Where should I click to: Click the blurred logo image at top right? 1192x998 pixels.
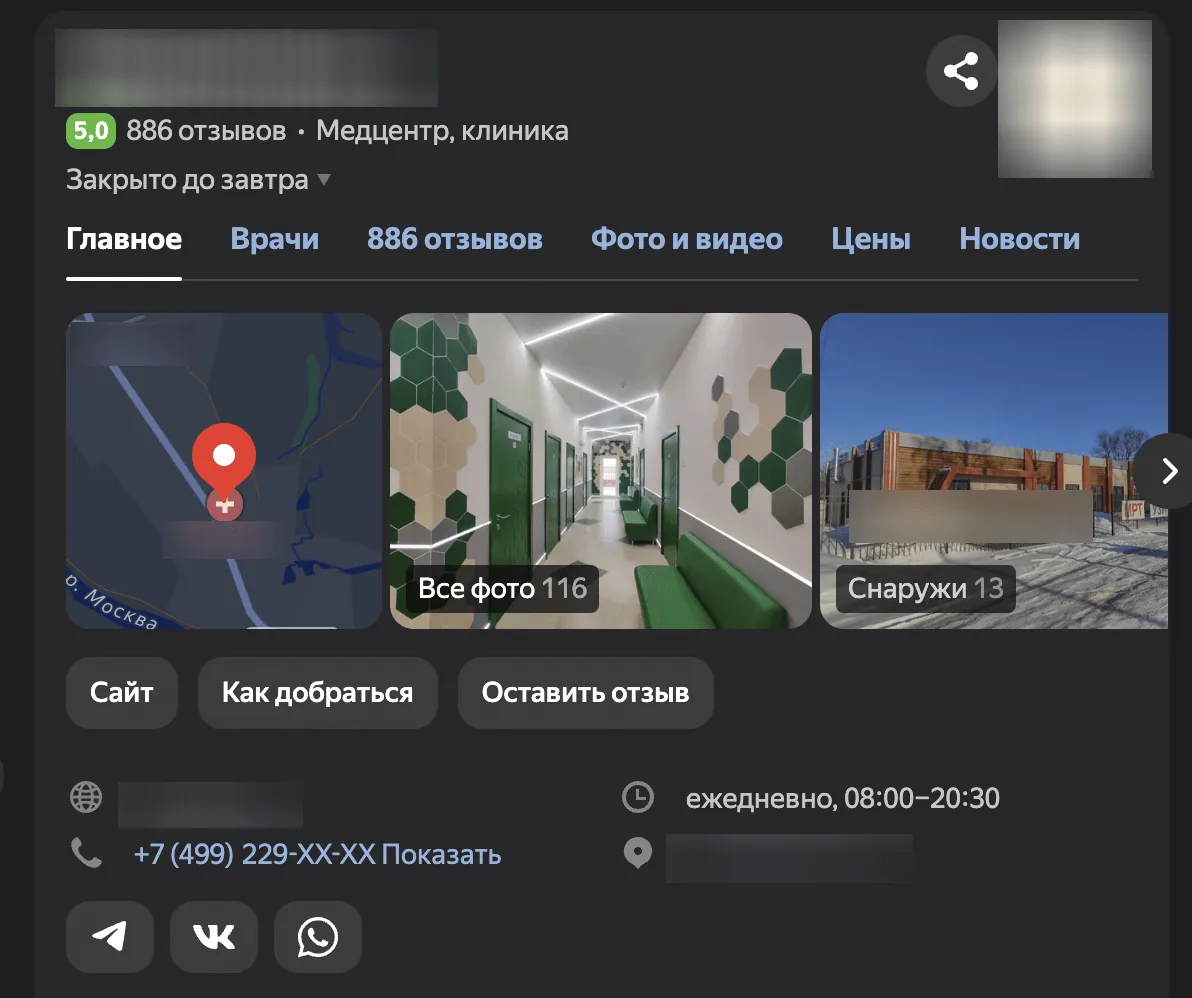coord(1075,99)
